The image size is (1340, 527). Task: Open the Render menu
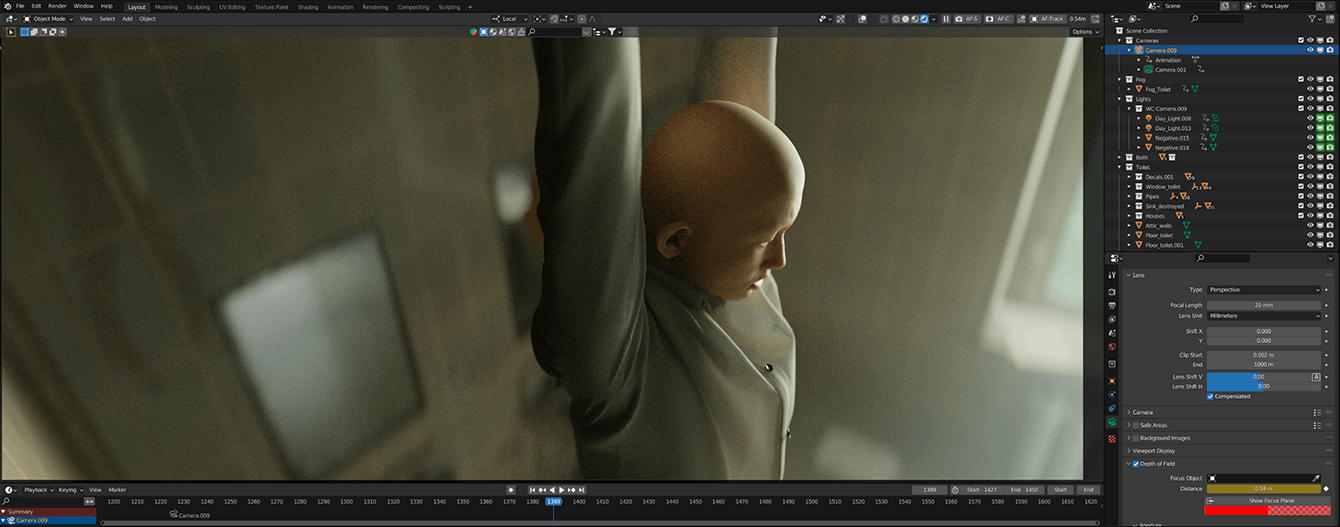tap(57, 6)
